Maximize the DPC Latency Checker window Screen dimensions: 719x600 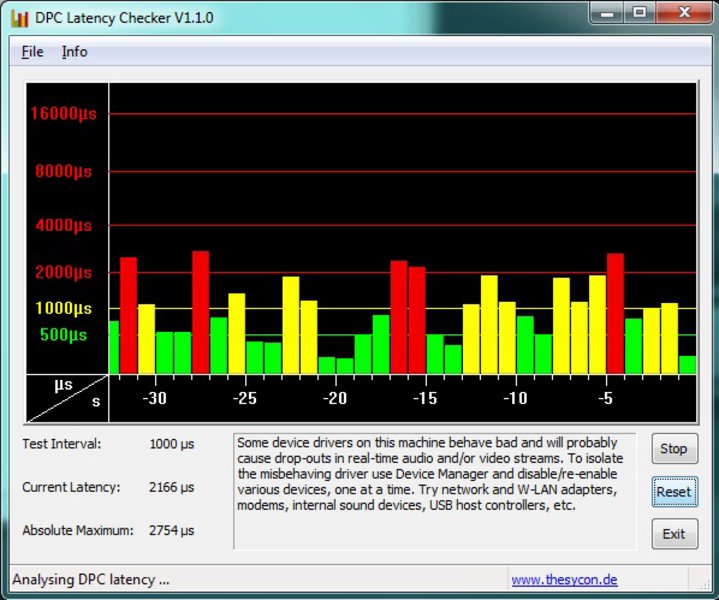[640, 12]
